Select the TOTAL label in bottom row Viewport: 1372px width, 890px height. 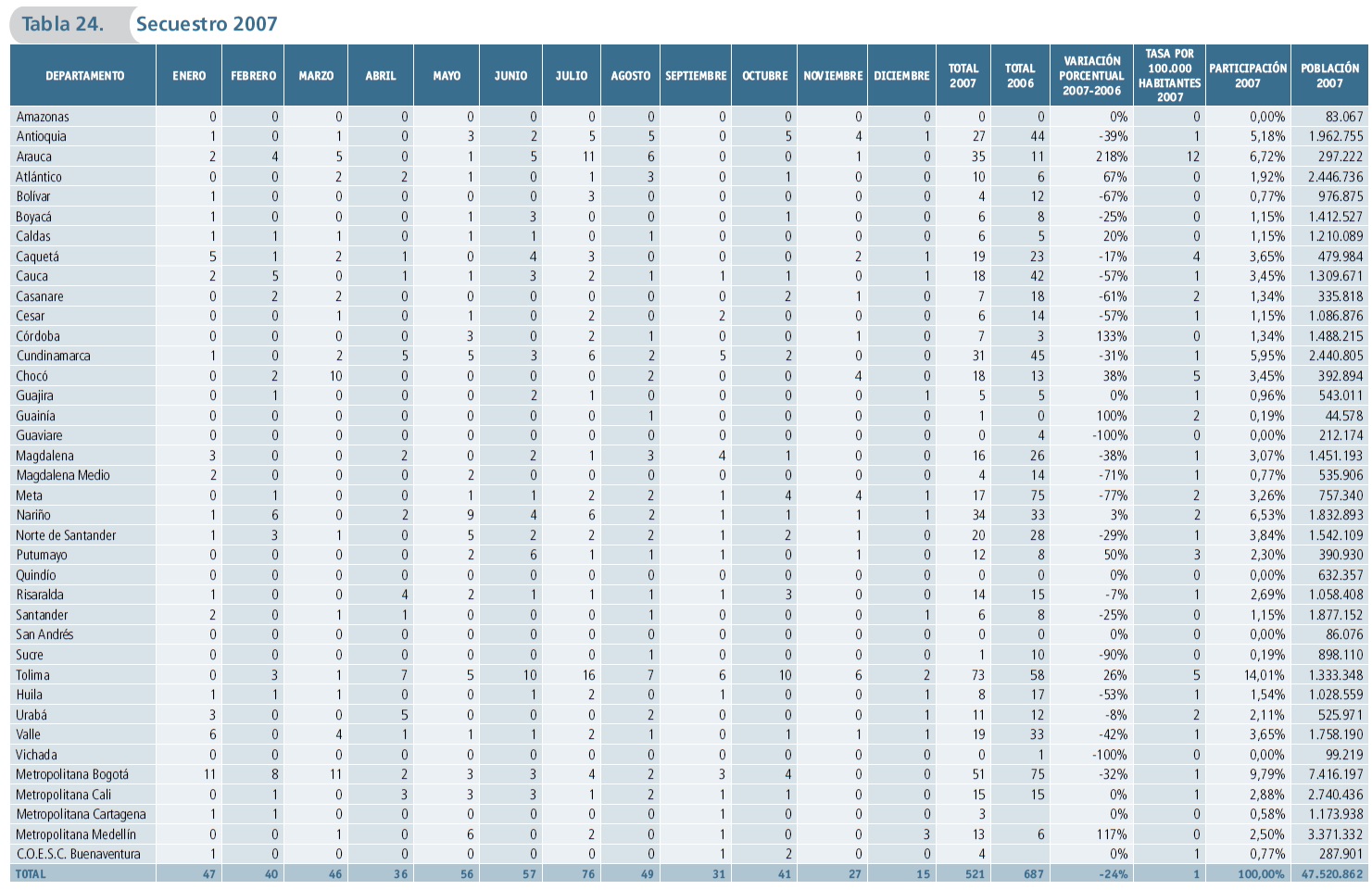click(x=31, y=874)
